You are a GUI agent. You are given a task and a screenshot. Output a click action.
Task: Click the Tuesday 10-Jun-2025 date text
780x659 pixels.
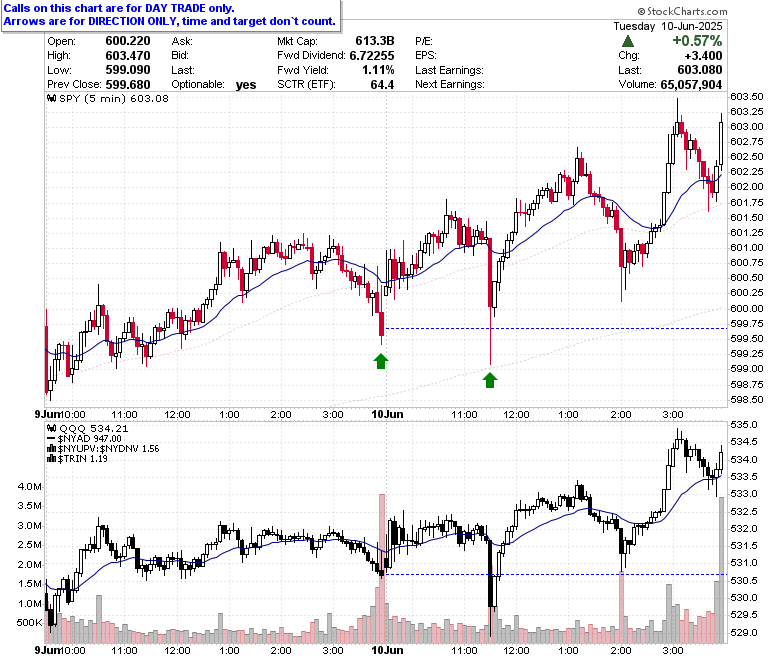pyautogui.click(x=668, y=26)
